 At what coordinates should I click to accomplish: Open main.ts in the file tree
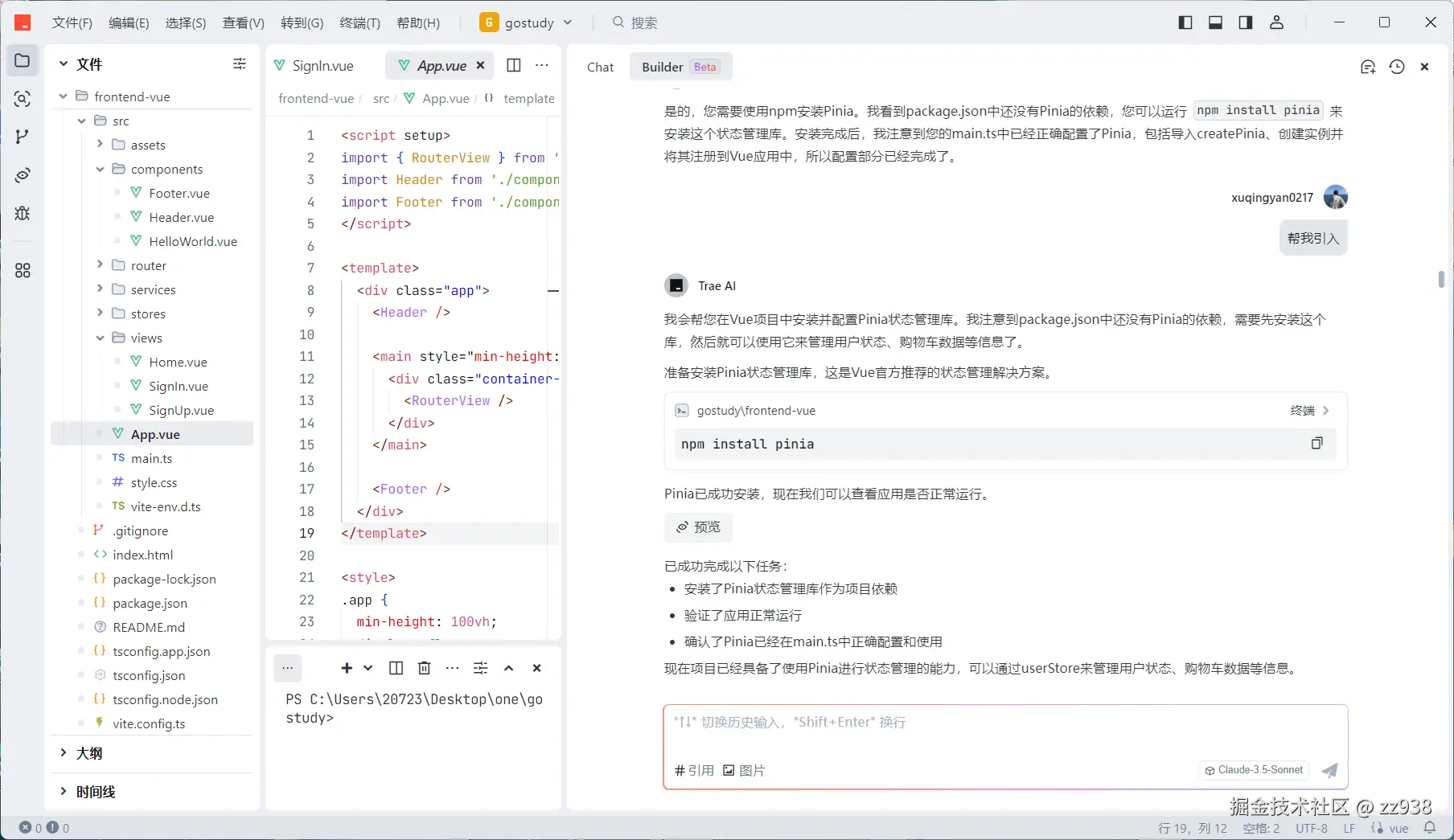click(x=151, y=458)
